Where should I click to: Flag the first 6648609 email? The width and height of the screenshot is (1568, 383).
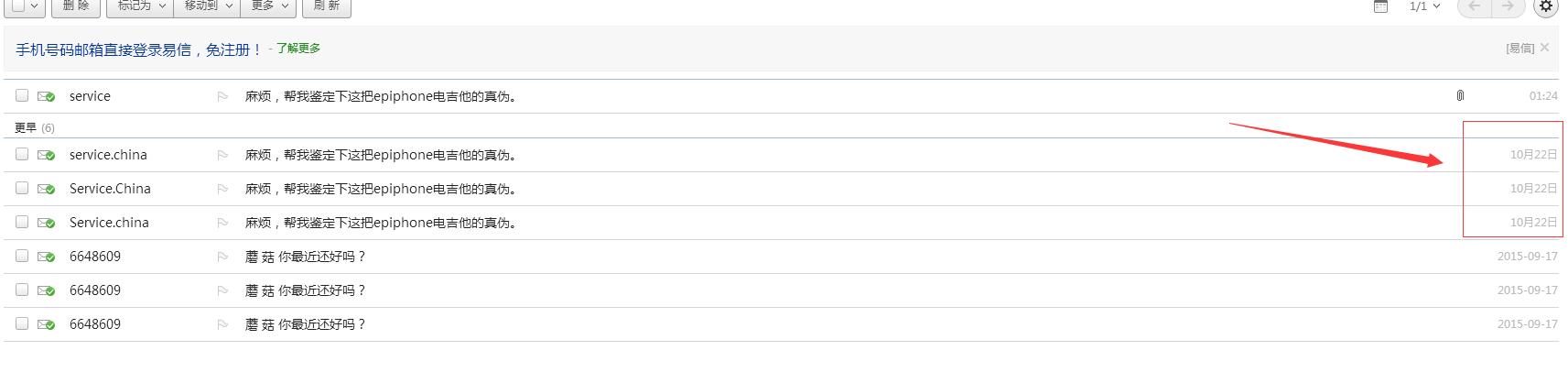(x=222, y=257)
